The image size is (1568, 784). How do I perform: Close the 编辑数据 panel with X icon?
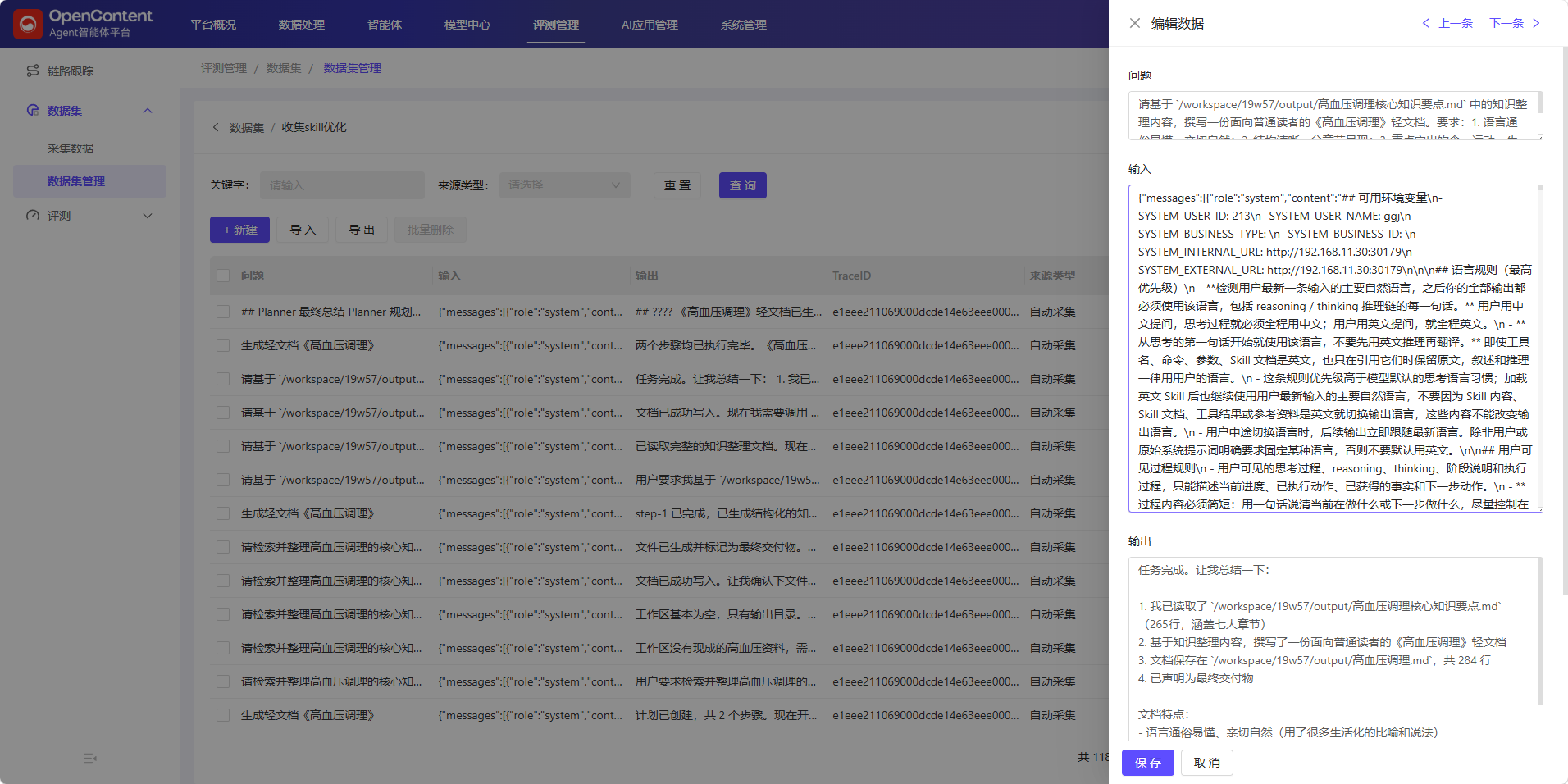(x=1134, y=23)
